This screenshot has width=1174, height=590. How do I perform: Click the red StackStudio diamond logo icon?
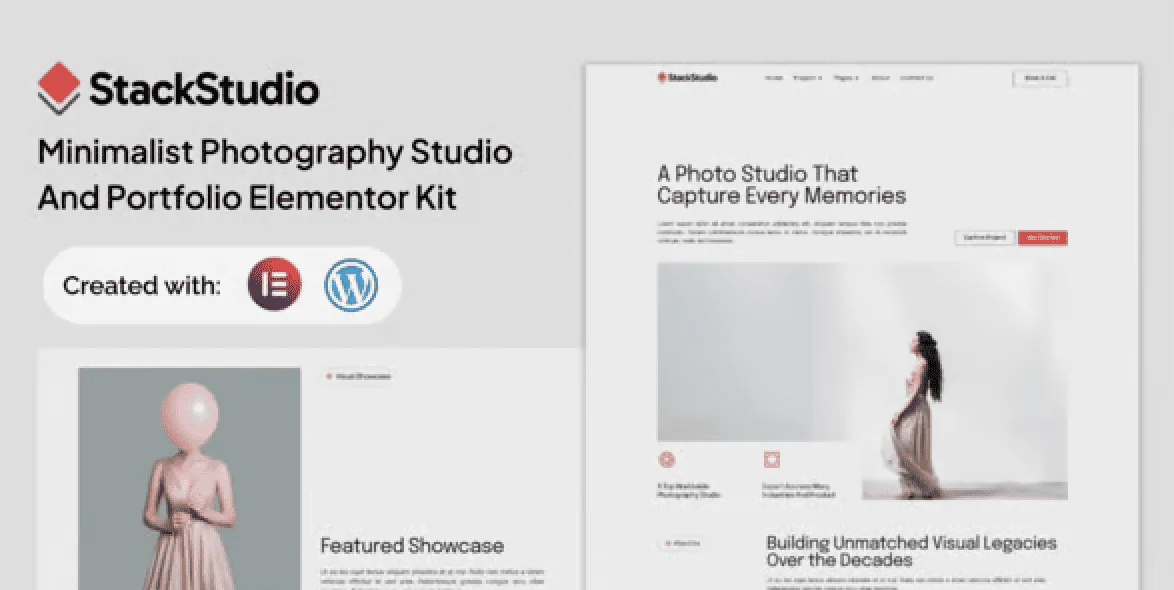click(x=58, y=88)
